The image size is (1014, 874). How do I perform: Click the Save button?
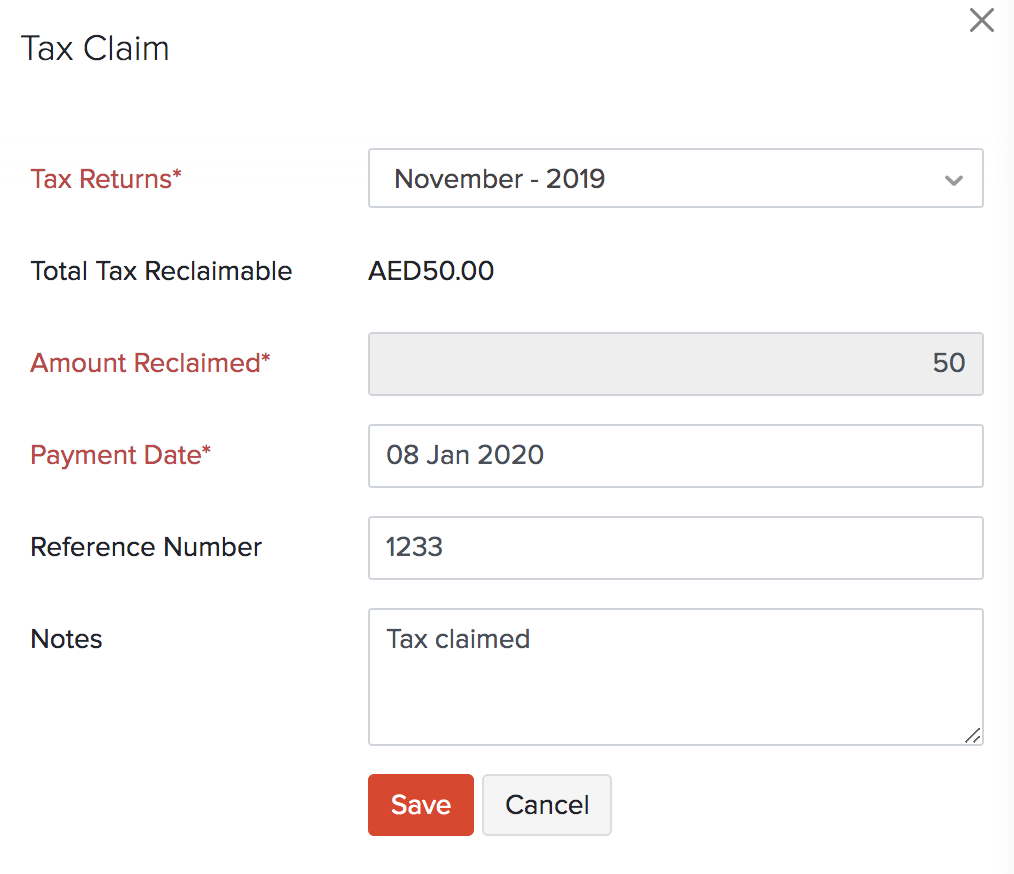tap(420, 804)
